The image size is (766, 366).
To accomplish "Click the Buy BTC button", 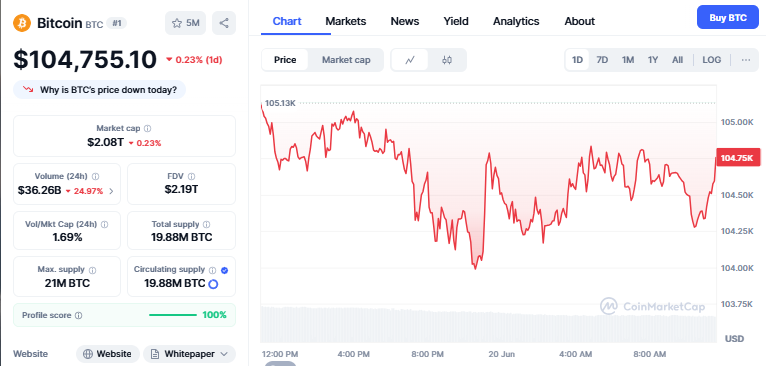I will pos(728,18).
